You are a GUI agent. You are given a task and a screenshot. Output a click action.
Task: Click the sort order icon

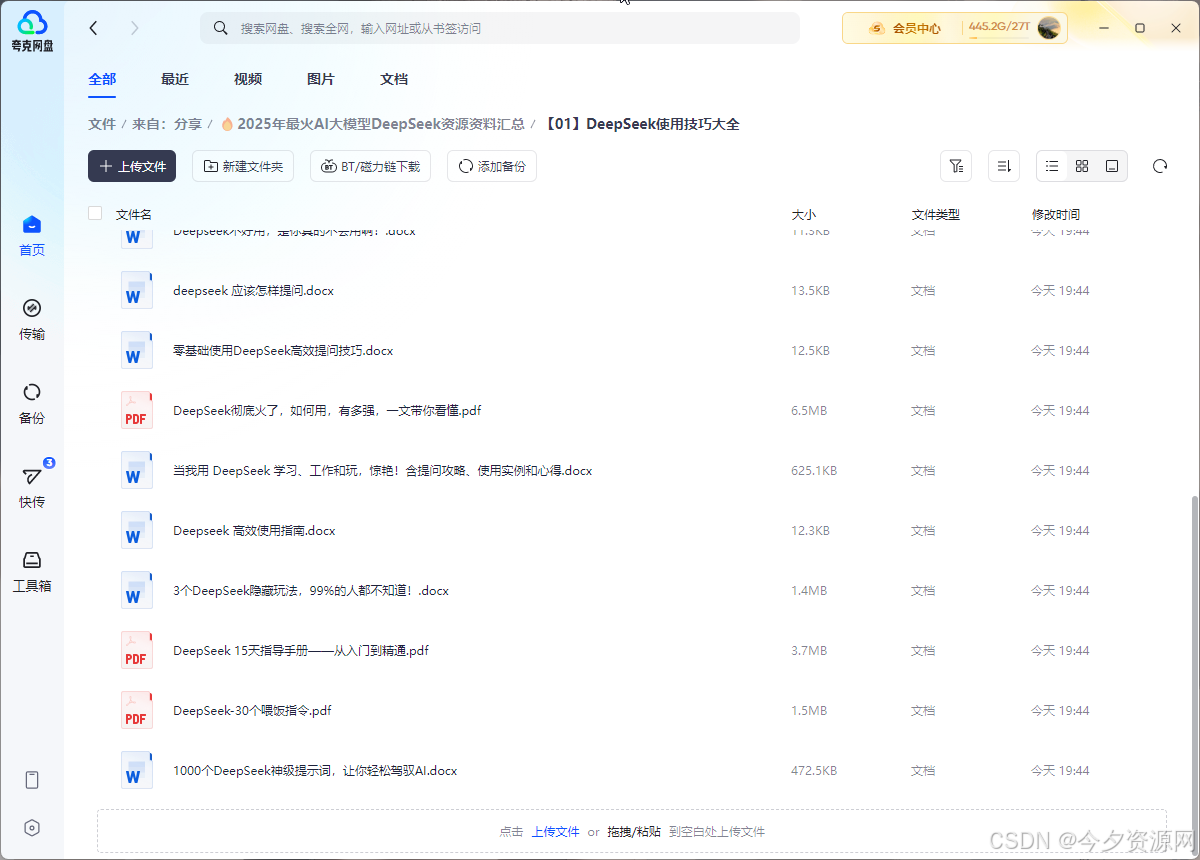[1004, 166]
